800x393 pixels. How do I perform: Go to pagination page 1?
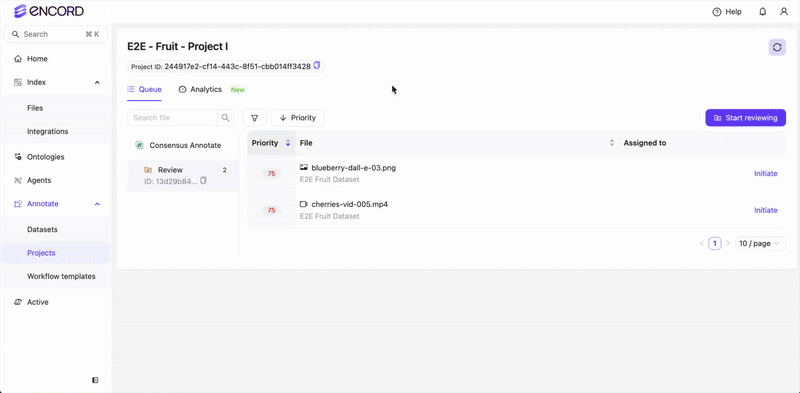pos(715,243)
